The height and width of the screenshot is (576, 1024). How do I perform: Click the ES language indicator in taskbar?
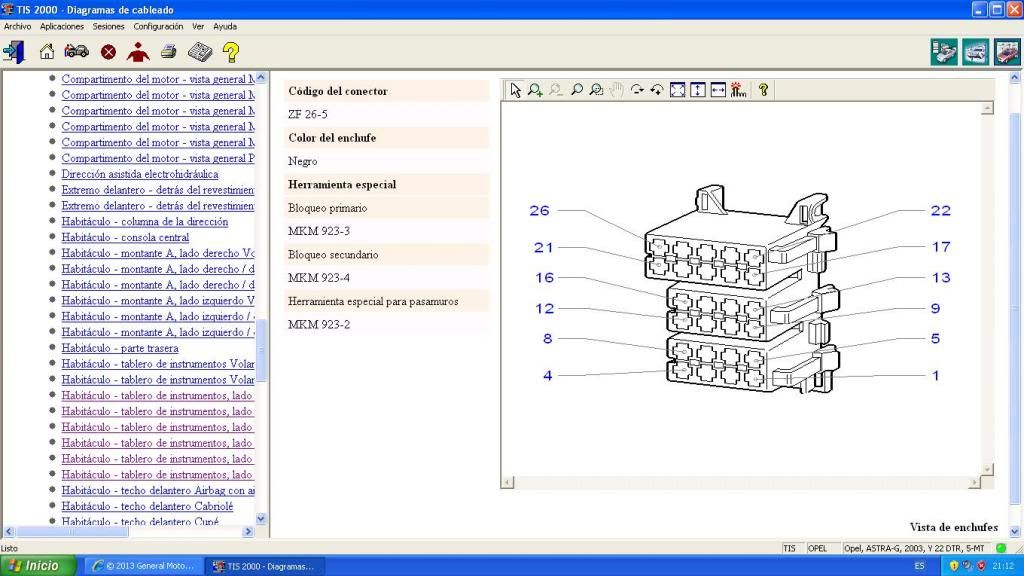tap(920, 566)
